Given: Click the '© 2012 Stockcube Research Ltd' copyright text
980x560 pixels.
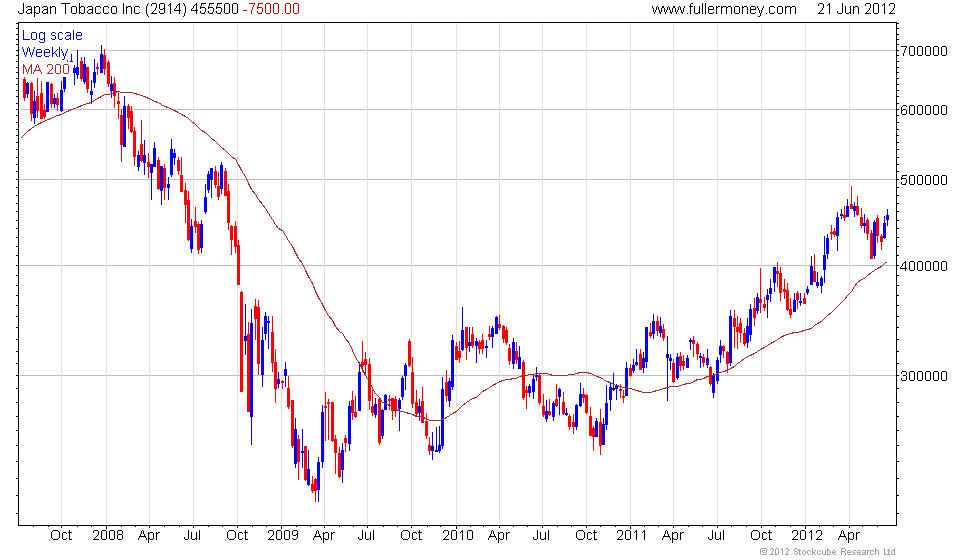Looking at the screenshot, I should coord(828,552).
